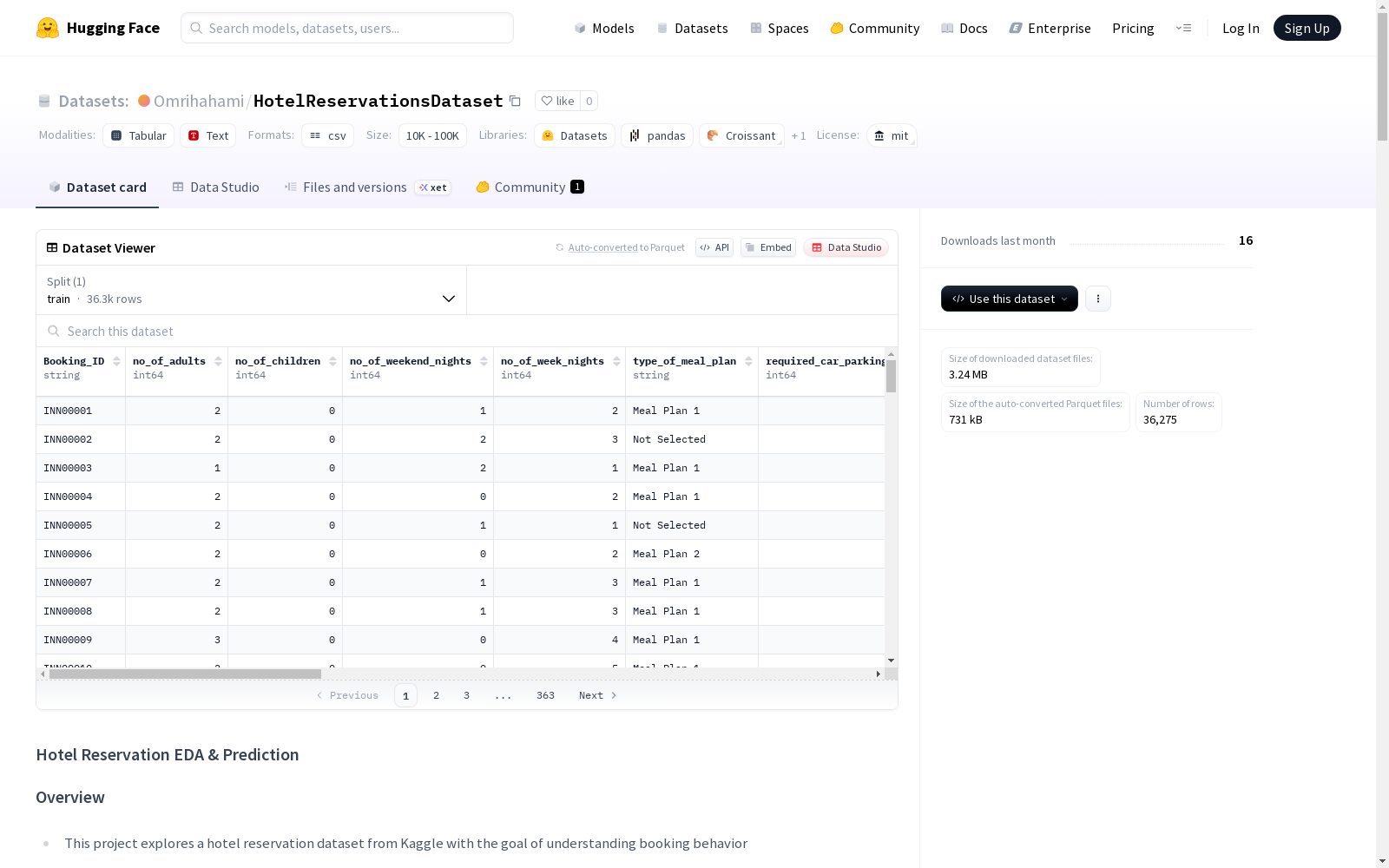Click the 36,275 number of rows value

pyautogui.click(x=1160, y=419)
